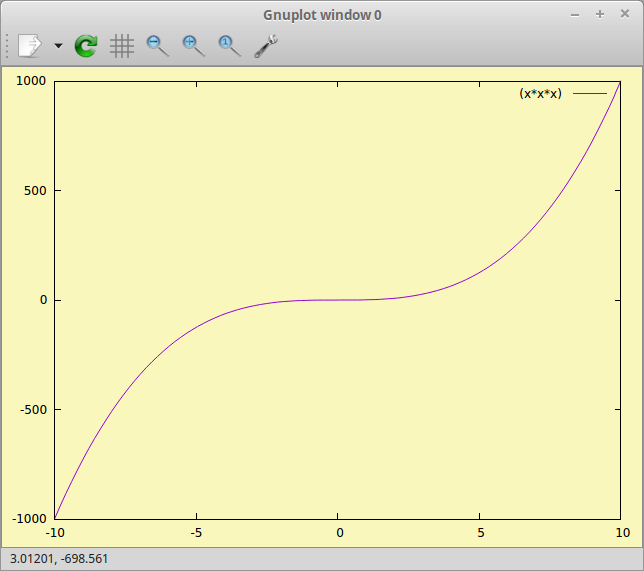Close the Gnuplot window
The width and height of the screenshot is (644, 571).
[x=625, y=15]
